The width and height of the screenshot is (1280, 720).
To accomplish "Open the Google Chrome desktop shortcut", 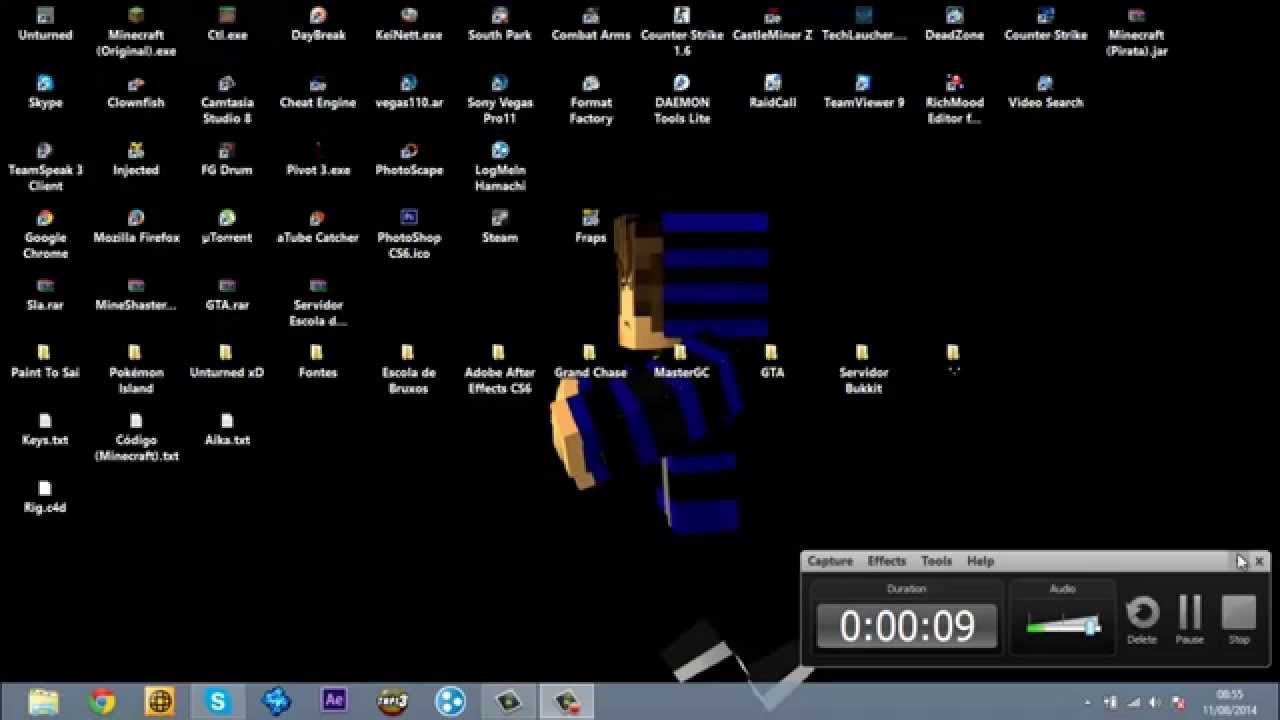I will [x=45, y=235].
